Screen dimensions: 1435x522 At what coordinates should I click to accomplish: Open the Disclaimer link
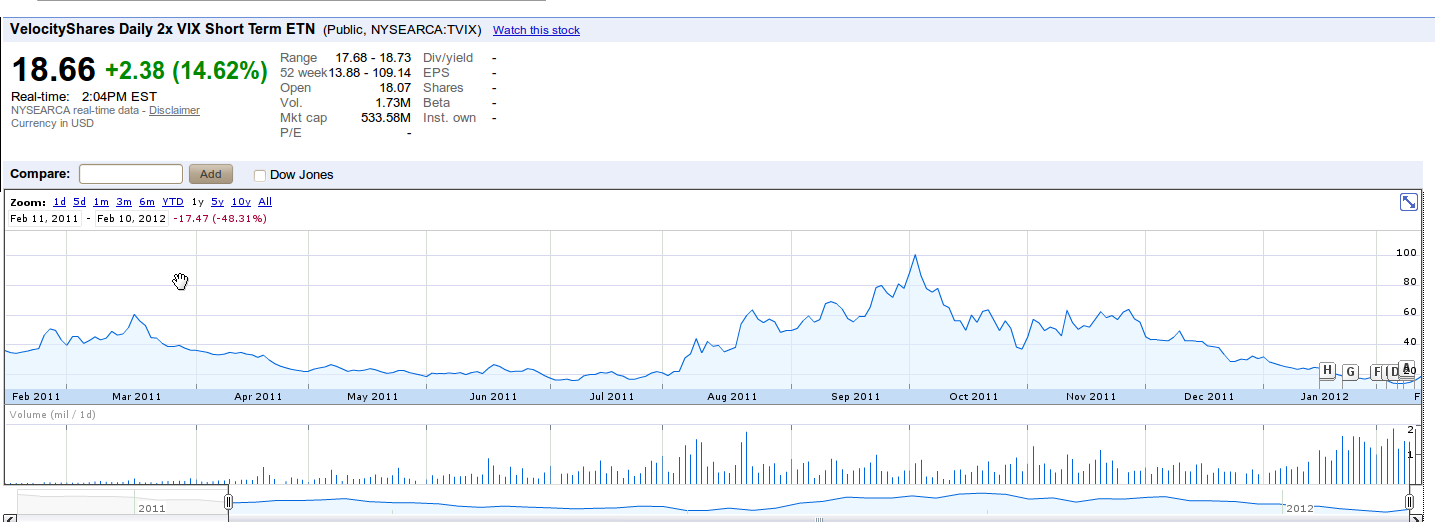[174, 110]
